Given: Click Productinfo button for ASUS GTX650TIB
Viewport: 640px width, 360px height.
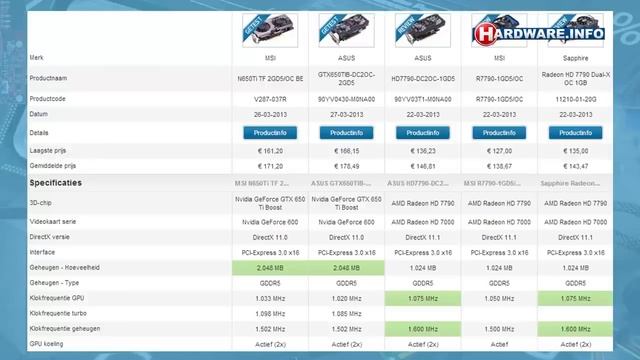Looking at the screenshot, I should pos(346,133).
